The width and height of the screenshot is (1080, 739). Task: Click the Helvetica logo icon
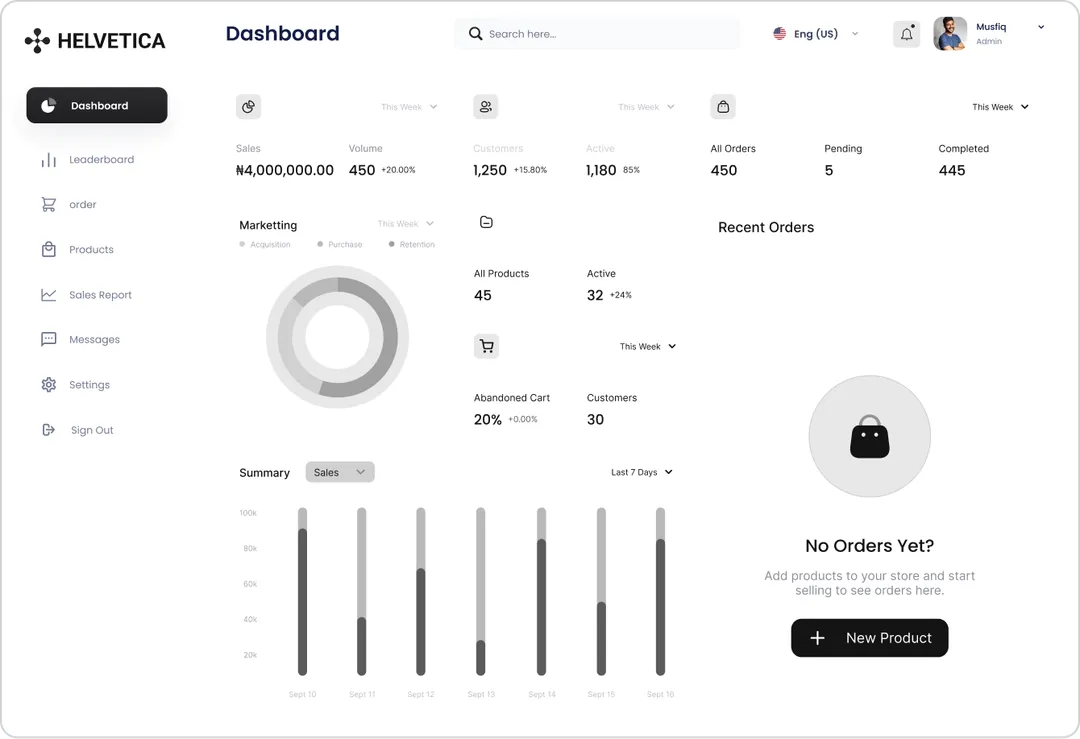[37, 41]
